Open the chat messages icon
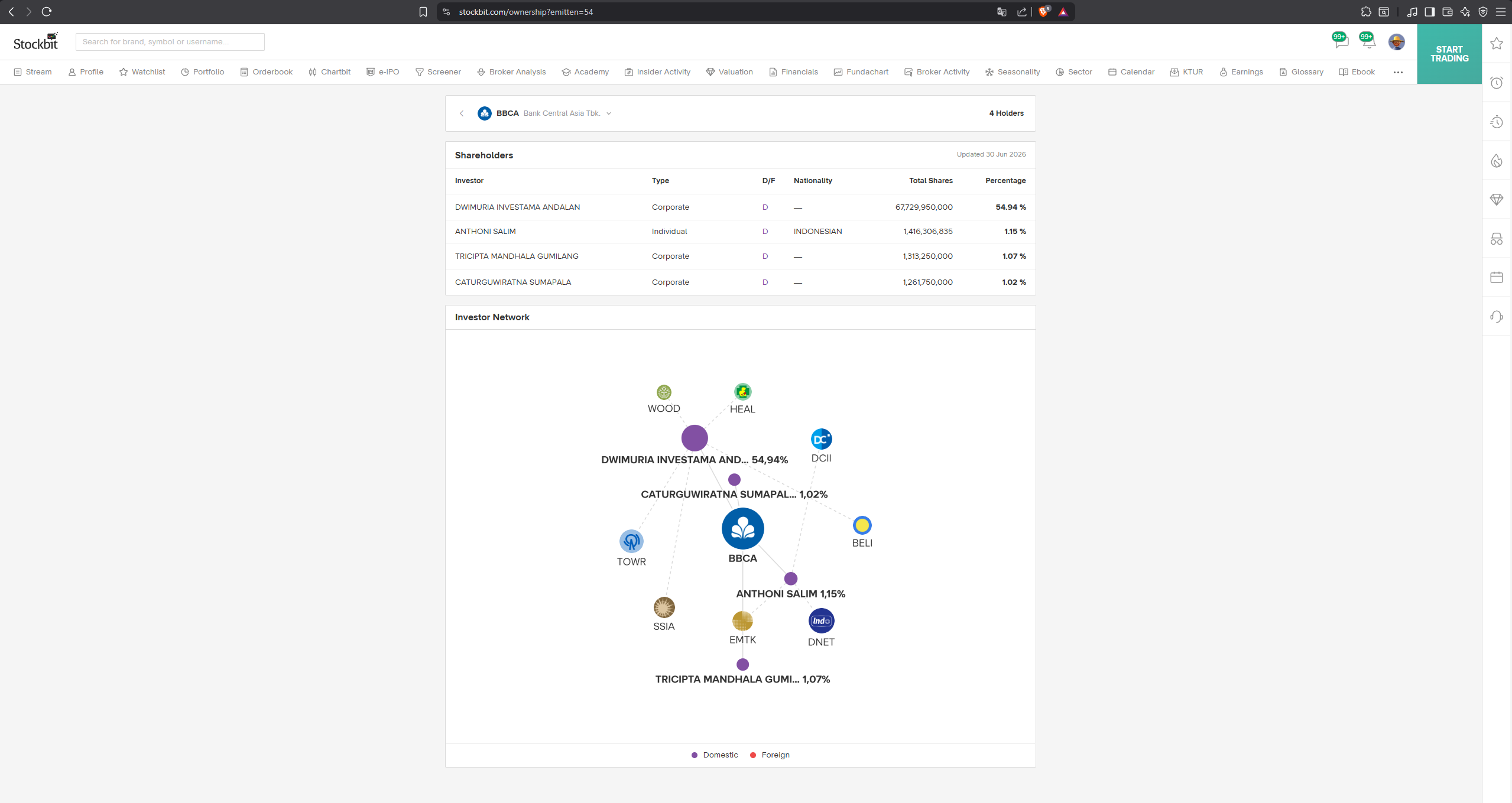 click(x=1341, y=42)
